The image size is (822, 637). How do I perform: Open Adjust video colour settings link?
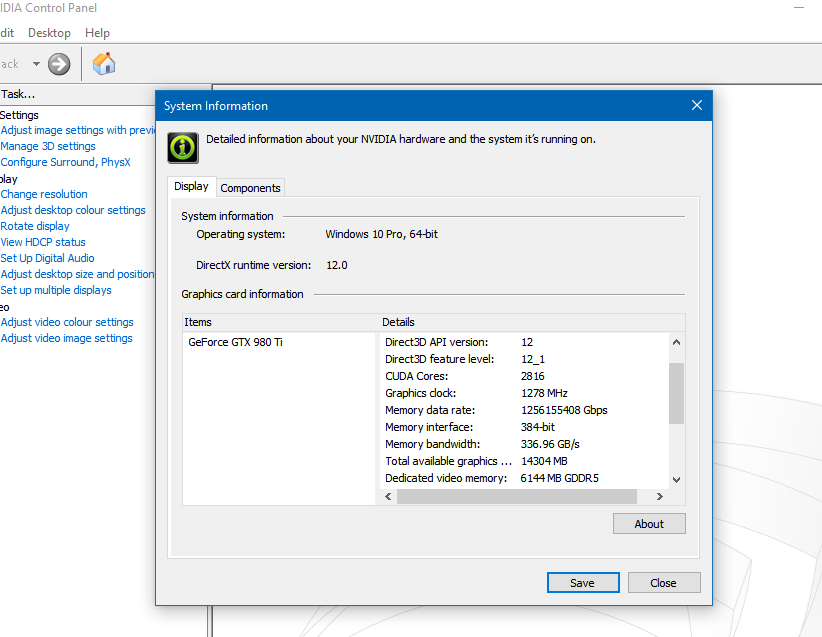point(67,322)
